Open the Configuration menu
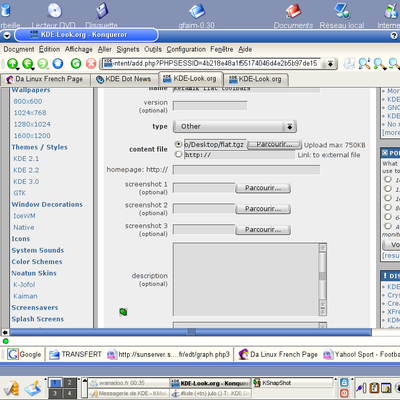The height and width of the screenshot is (400, 400). [186, 49]
